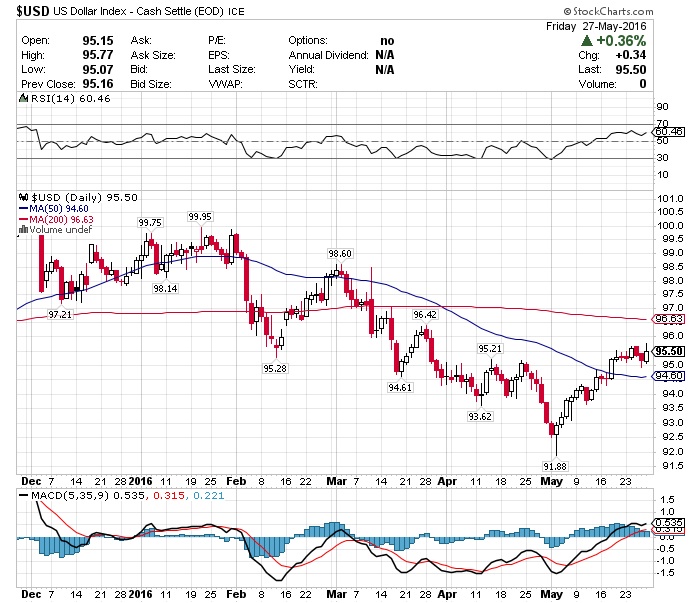This screenshot has width=700, height=603.
Task: Click the 98.60 March peak label
Action: point(340,254)
